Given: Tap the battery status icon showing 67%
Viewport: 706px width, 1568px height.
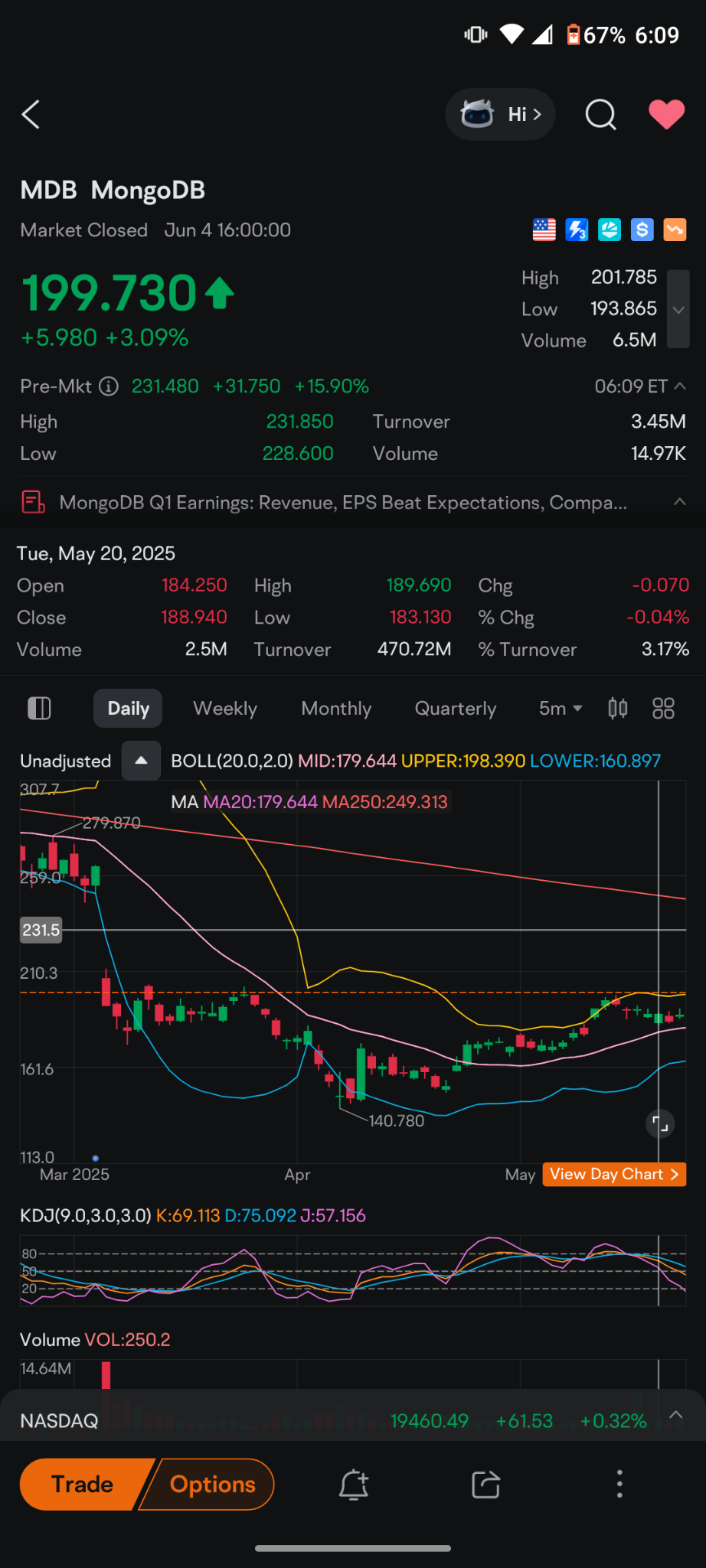Looking at the screenshot, I should pyautogui.click(x=574, y=34).
